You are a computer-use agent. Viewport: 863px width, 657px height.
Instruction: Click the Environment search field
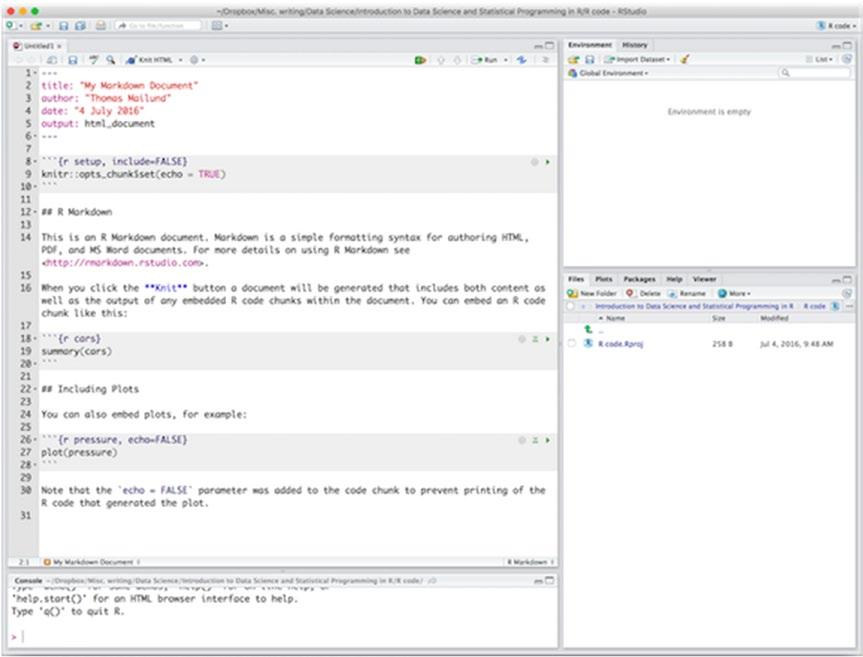(x=815, y=73)
